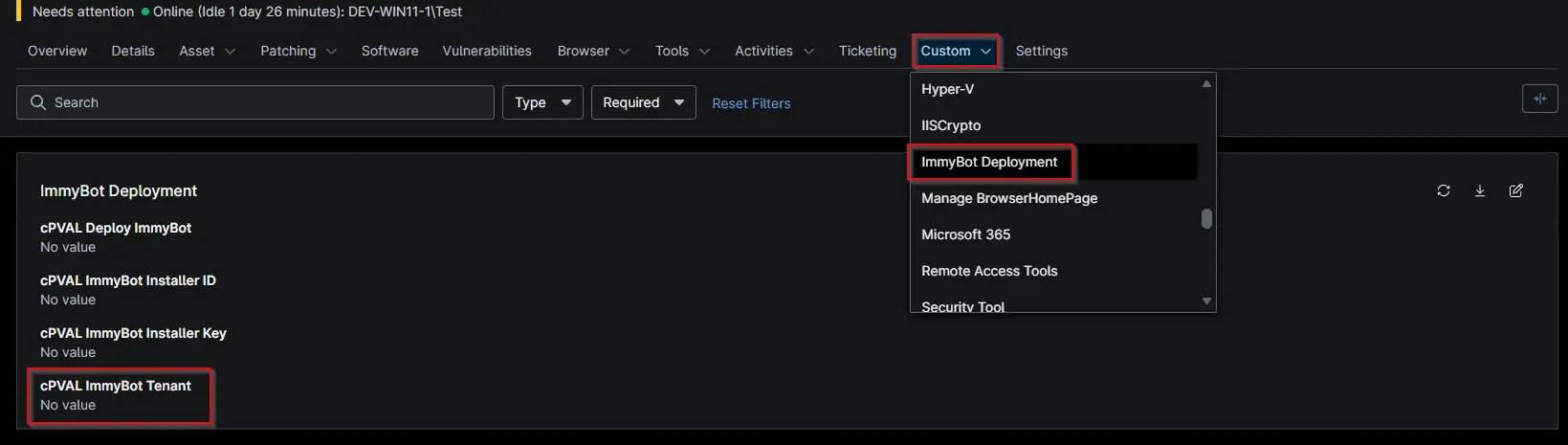The height and width of the screenshot is (445, 1568).
Task: Open the Overview tab
Action: [x=57, y=51]
